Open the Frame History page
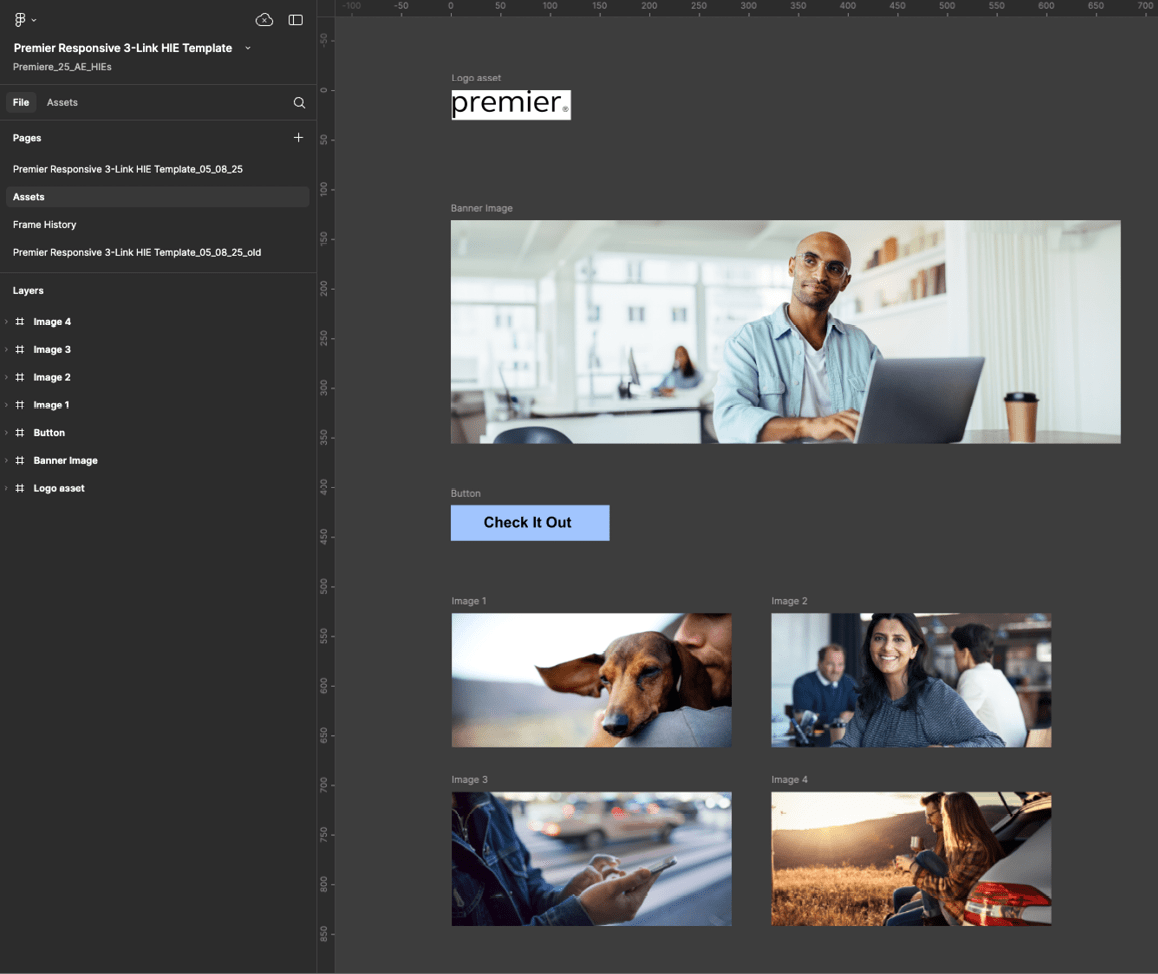The width and height of the screenshot is (1158, 974). pyautogui.click(x=45, y=225)
